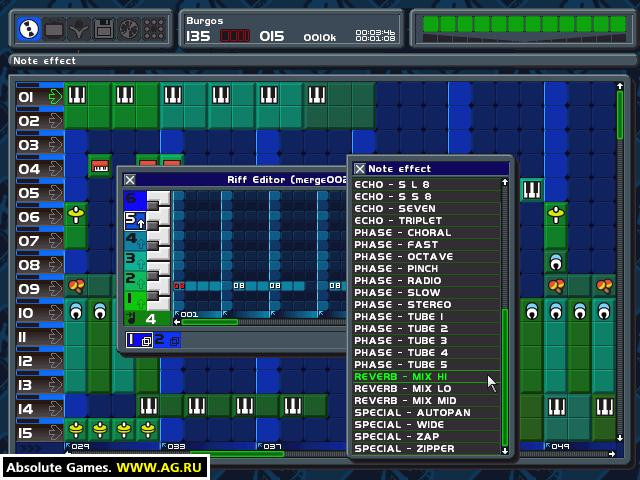
Task: Click the green Note effect scrollbar thumb
Action: 505,378
